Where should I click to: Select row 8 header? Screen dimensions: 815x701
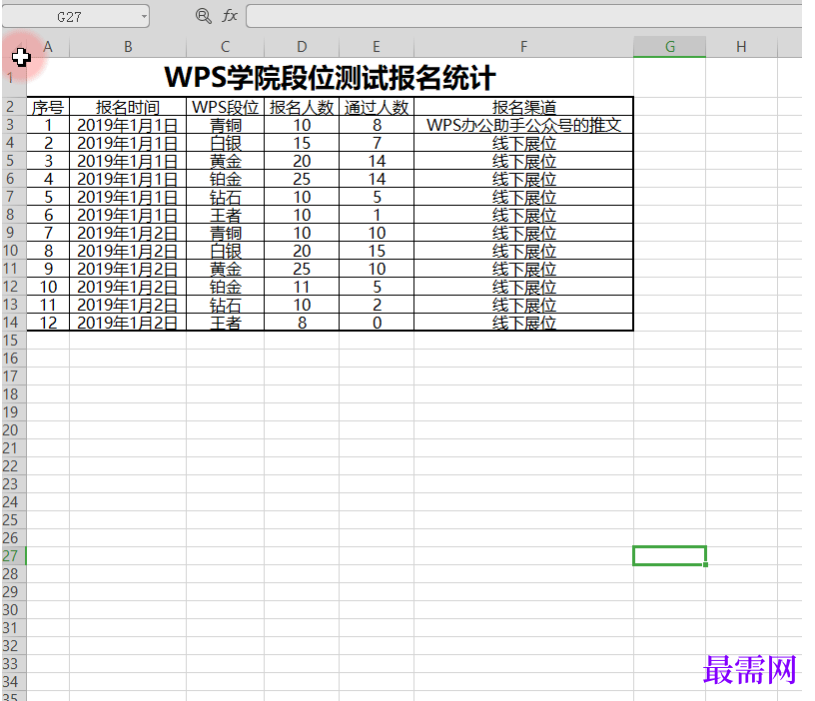pos(14,215)
